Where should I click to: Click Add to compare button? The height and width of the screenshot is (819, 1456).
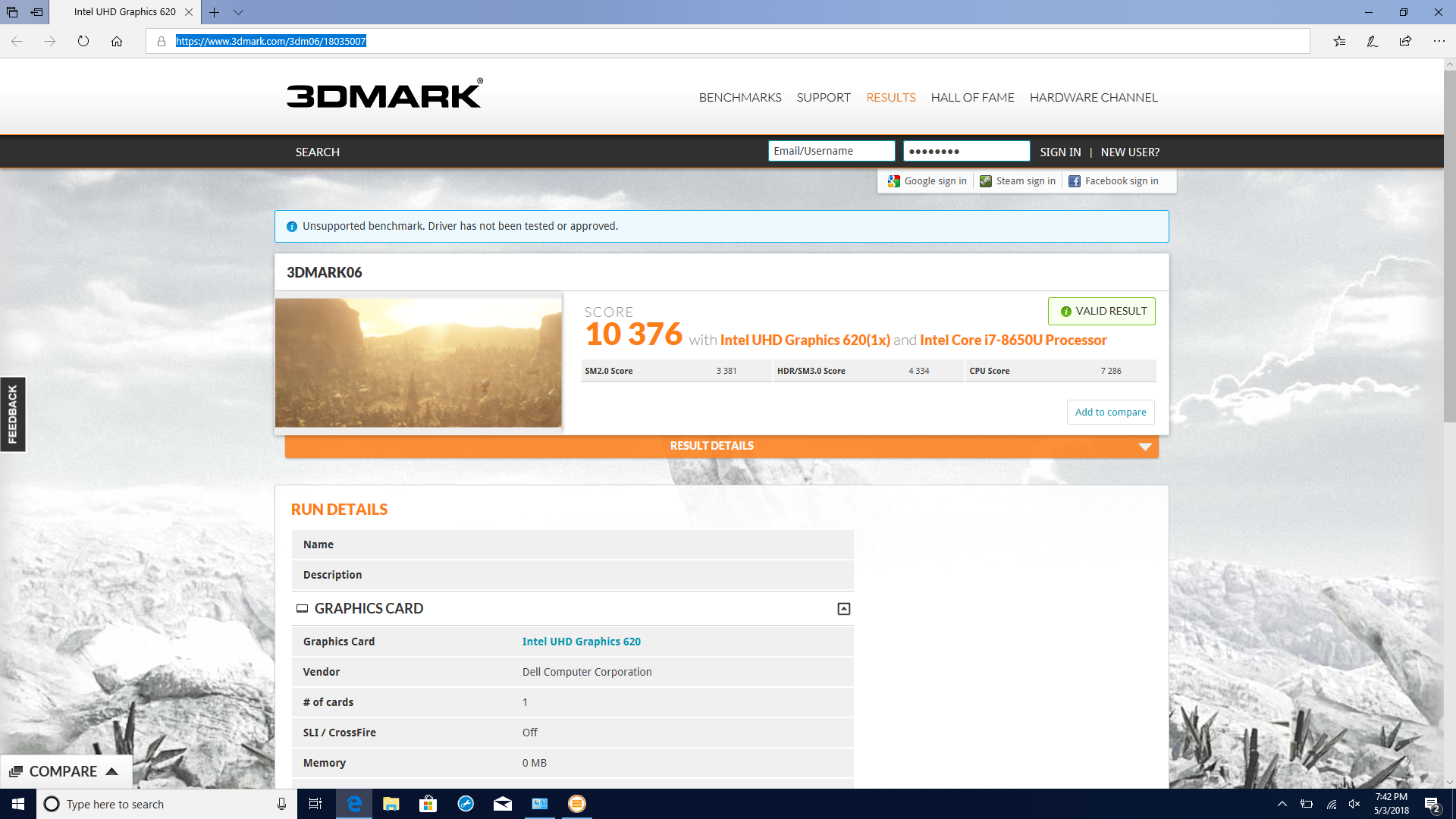tap(1110, 413)
